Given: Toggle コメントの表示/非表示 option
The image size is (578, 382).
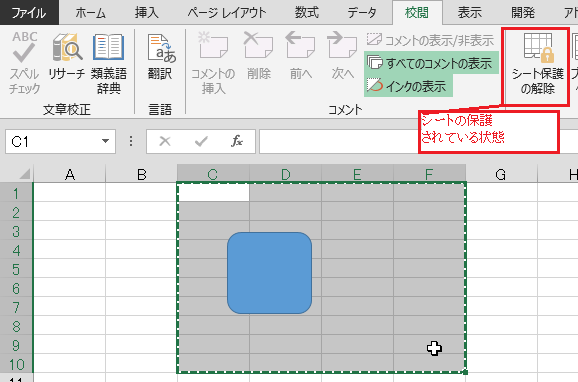Looking at the screenshot, I should click(430, 40).
